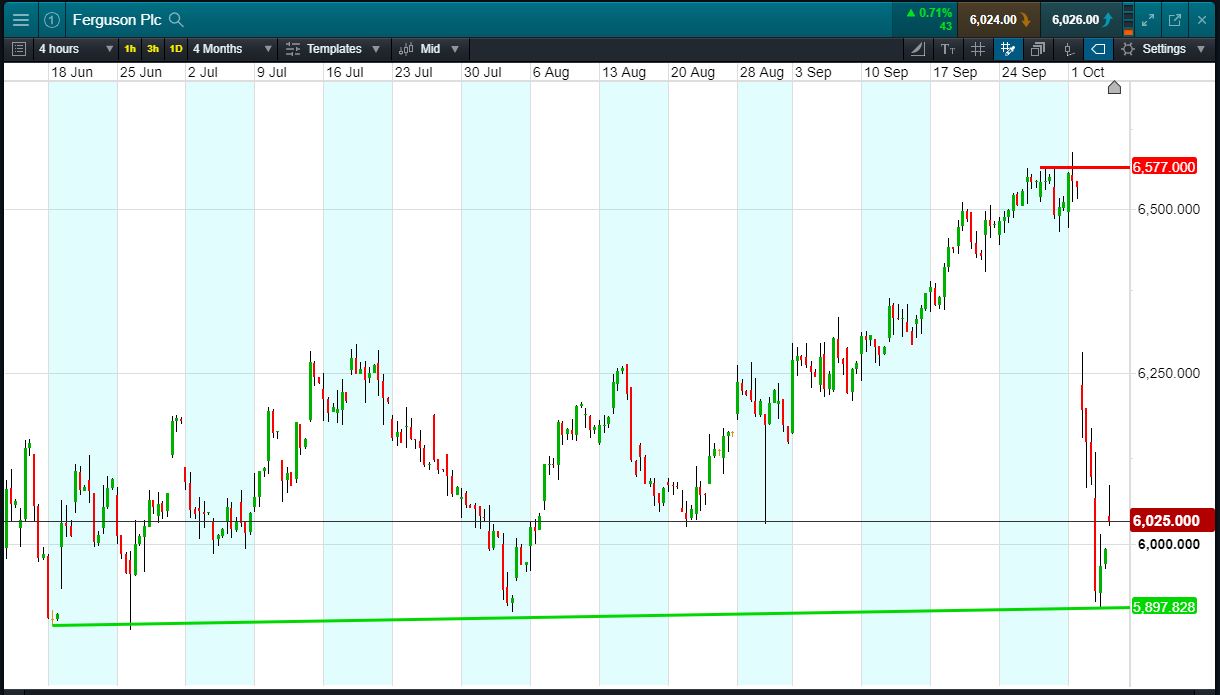Click the 1 Oct date label
The width and height of the screenshot is (1220, 695).
pos(1088,72)
